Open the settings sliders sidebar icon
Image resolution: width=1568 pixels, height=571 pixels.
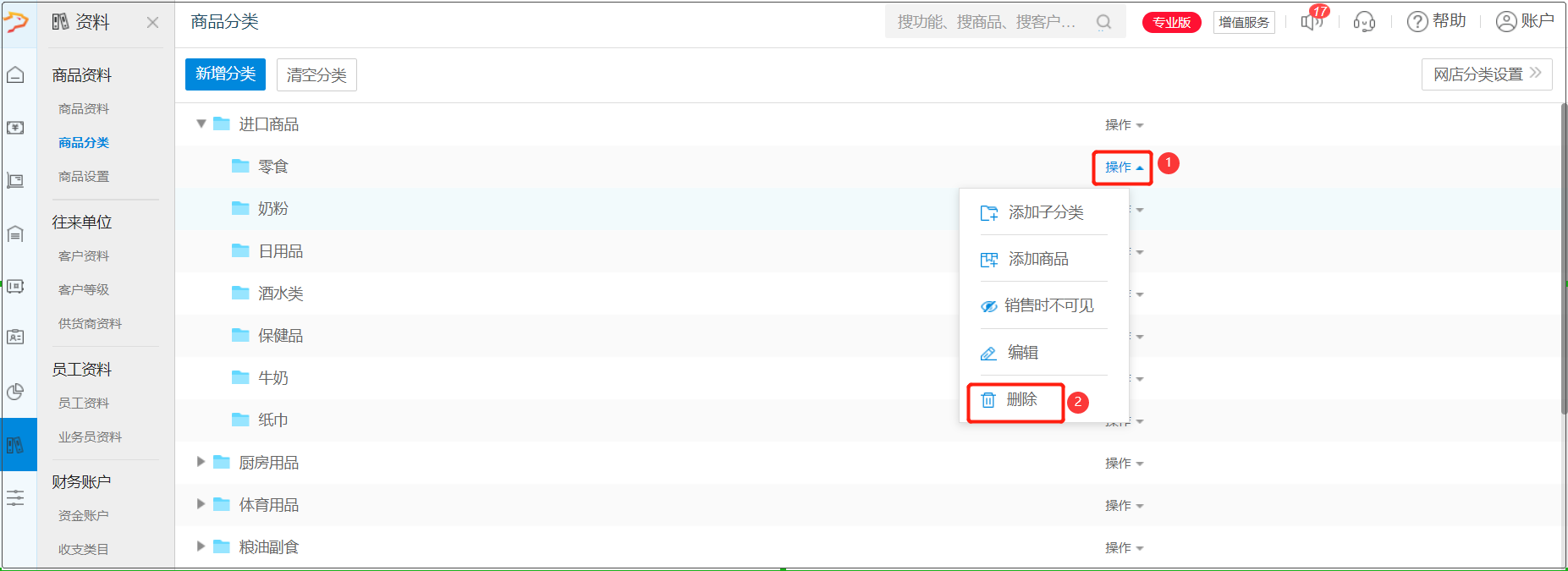coord(15,498)
